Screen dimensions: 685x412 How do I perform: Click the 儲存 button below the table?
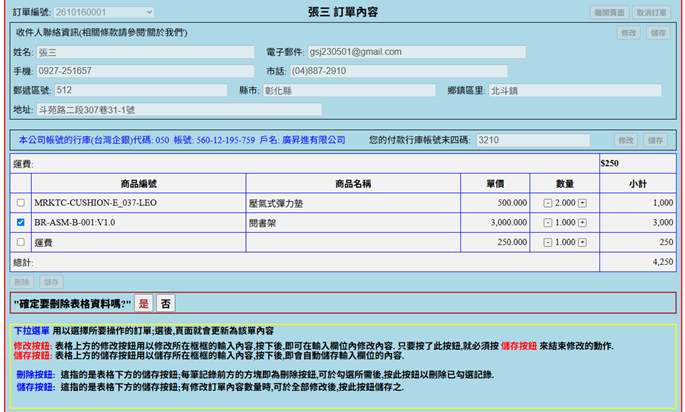click(x=51, y=282)
